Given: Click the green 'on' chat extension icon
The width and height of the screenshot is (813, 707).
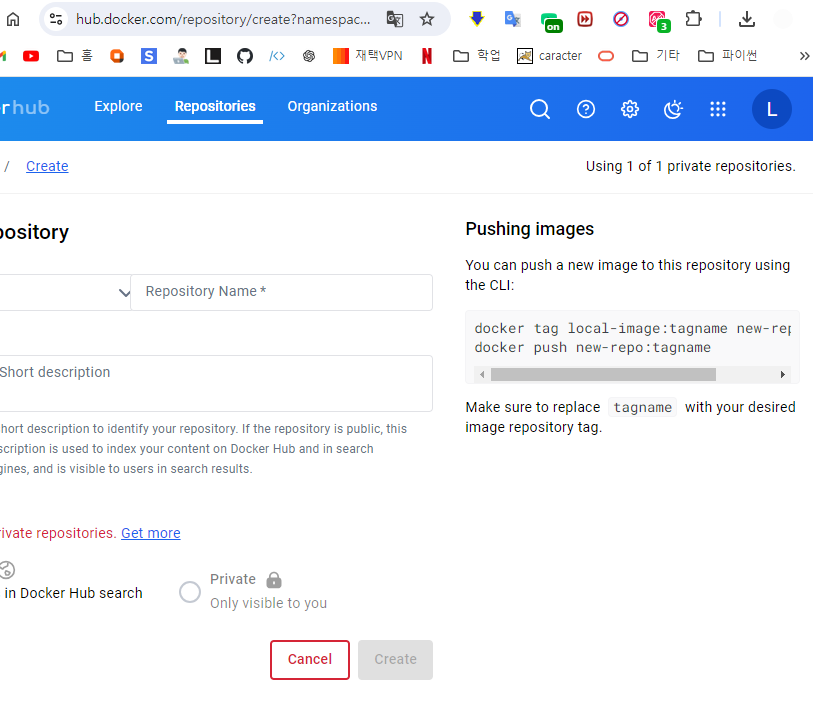Looking at the screenshot, I should click(x=551, y=22).
